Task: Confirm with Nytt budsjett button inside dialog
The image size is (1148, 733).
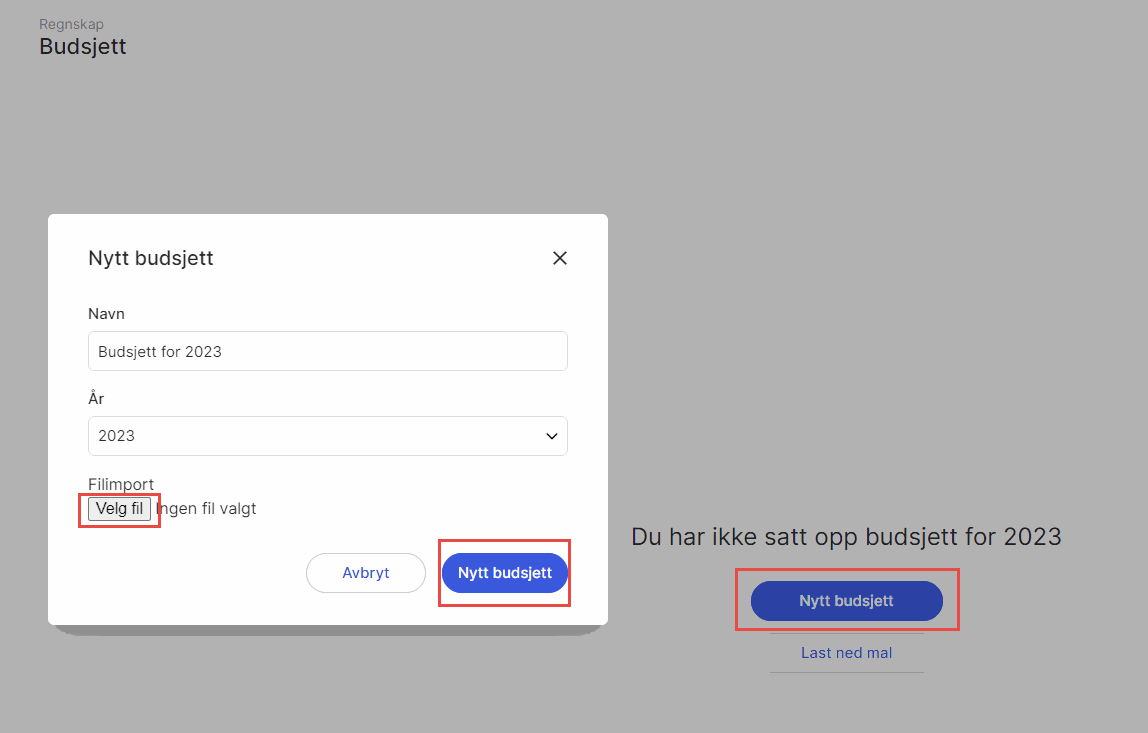Action: coord(504,573)
